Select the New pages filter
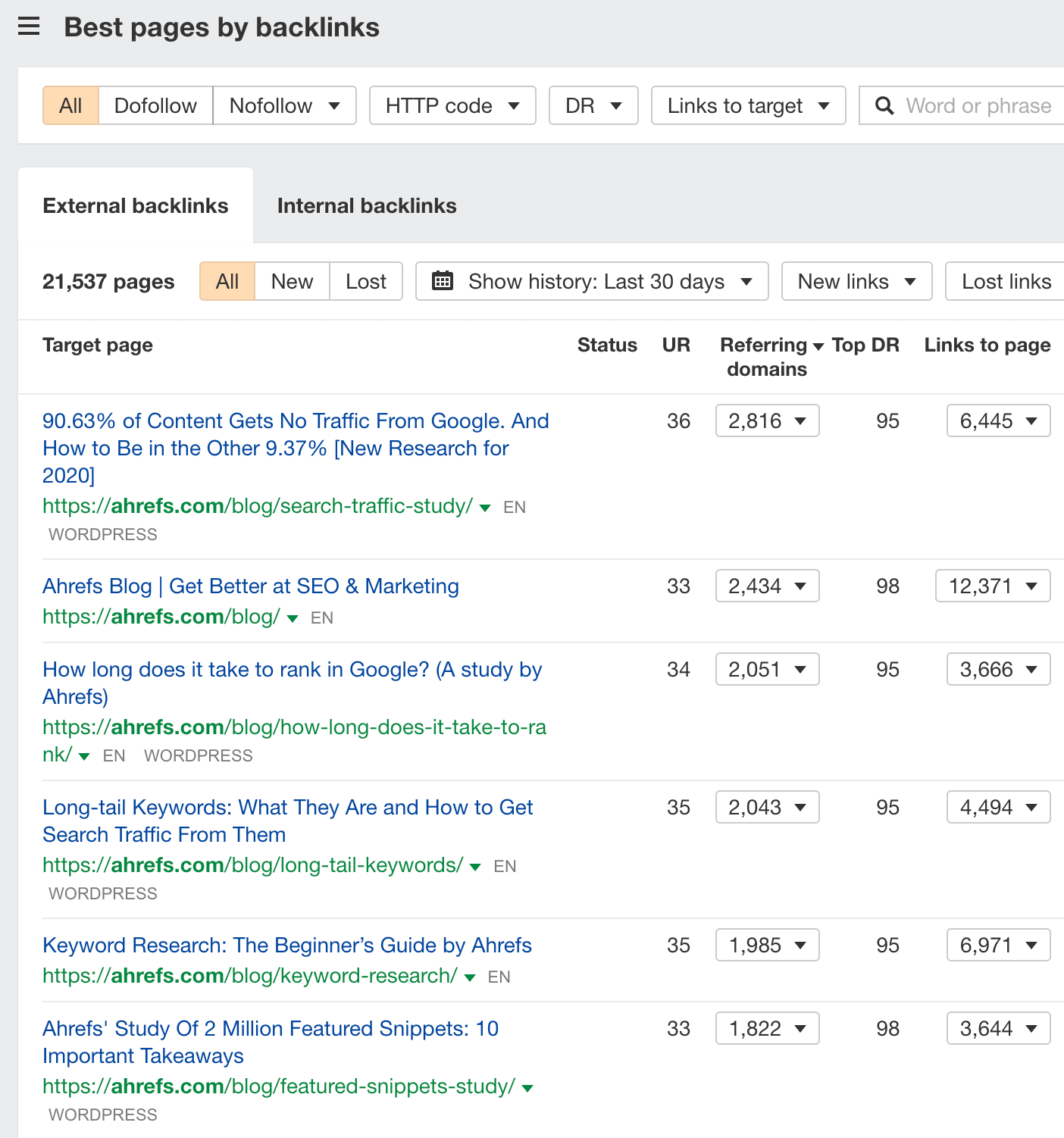The image size is (1064, 1138). 291,281
